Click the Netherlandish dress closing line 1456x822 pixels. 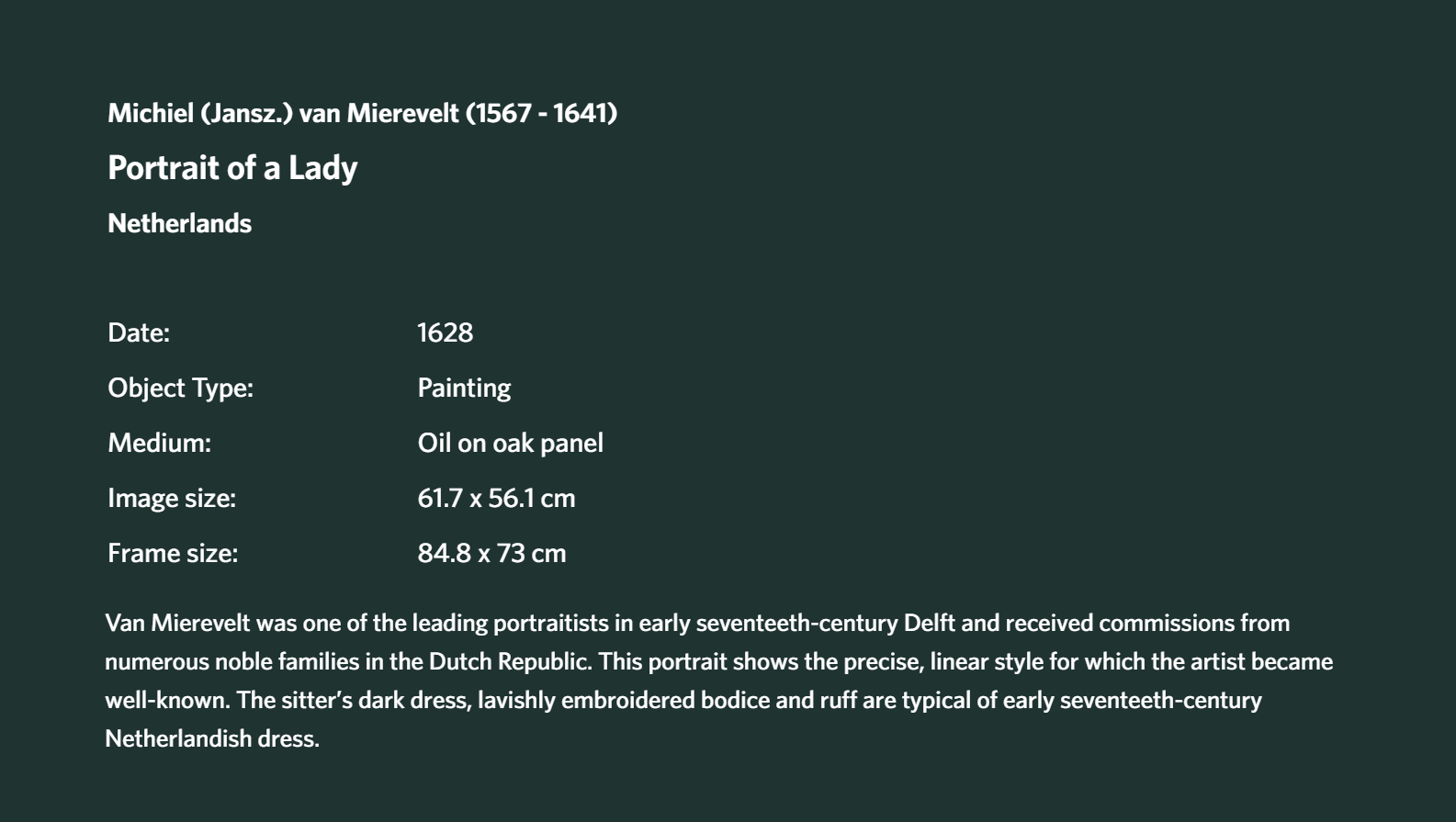pyautogui.click(x=212, y=738)
